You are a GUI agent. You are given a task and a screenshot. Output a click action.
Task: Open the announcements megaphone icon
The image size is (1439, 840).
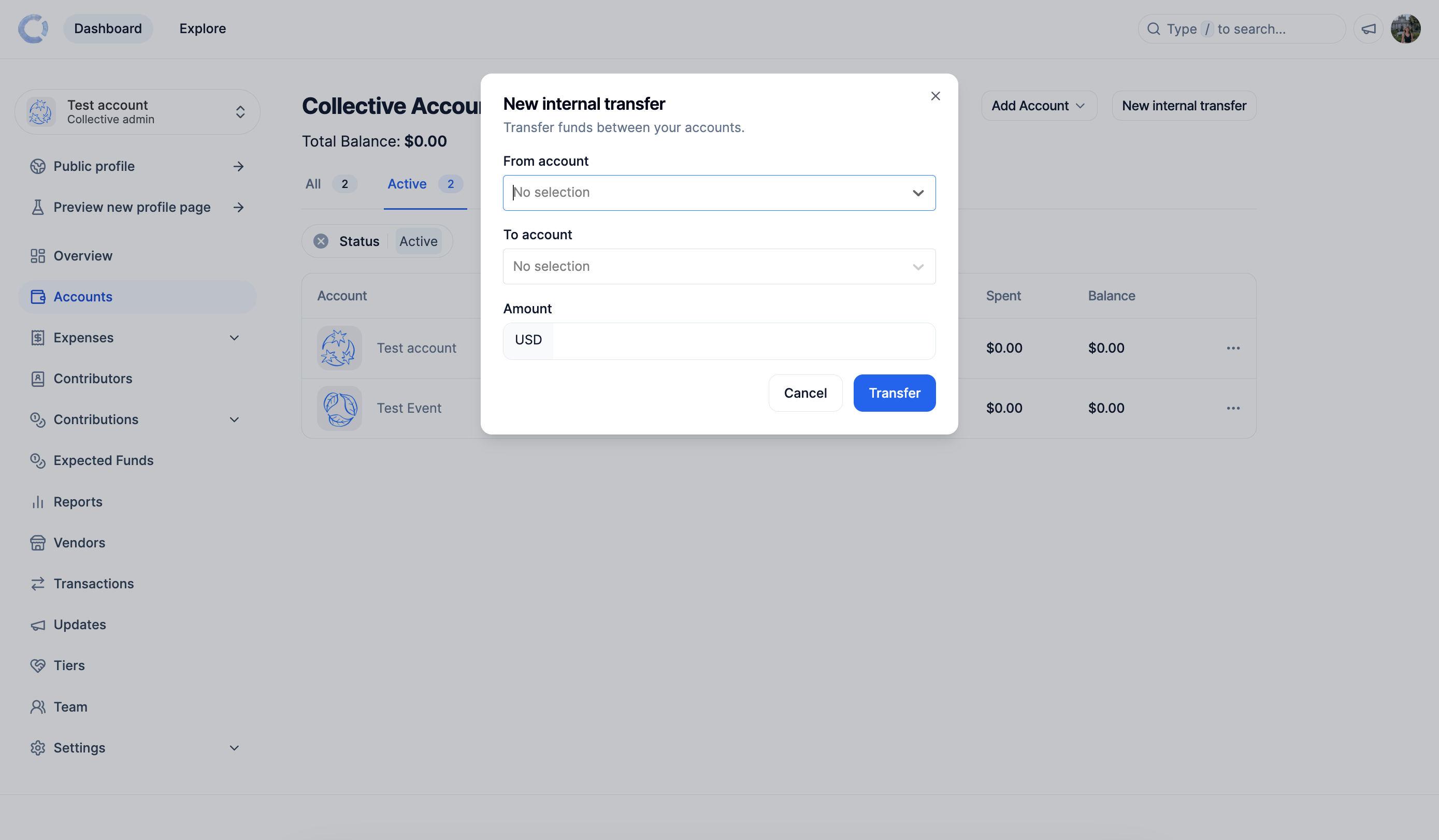point(1368,28)
